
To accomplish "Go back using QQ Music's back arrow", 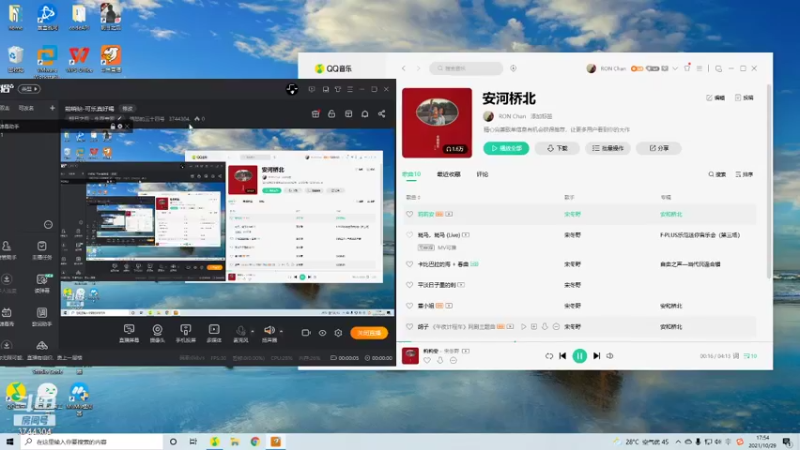I will click(x=404, y=68).
